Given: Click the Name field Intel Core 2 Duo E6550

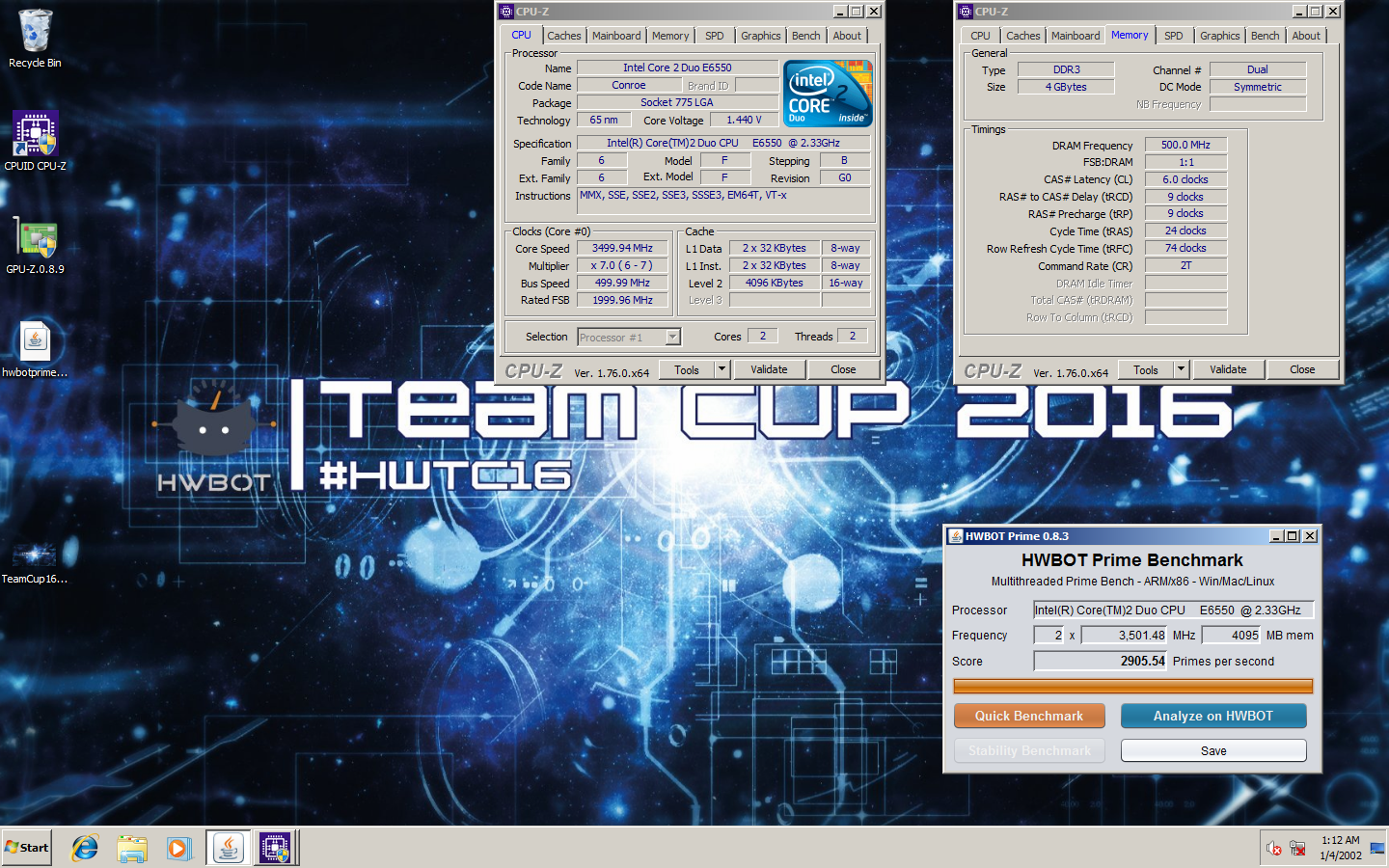Looking at the screenshot, I should pyautogui.click(x=677, y=68).
